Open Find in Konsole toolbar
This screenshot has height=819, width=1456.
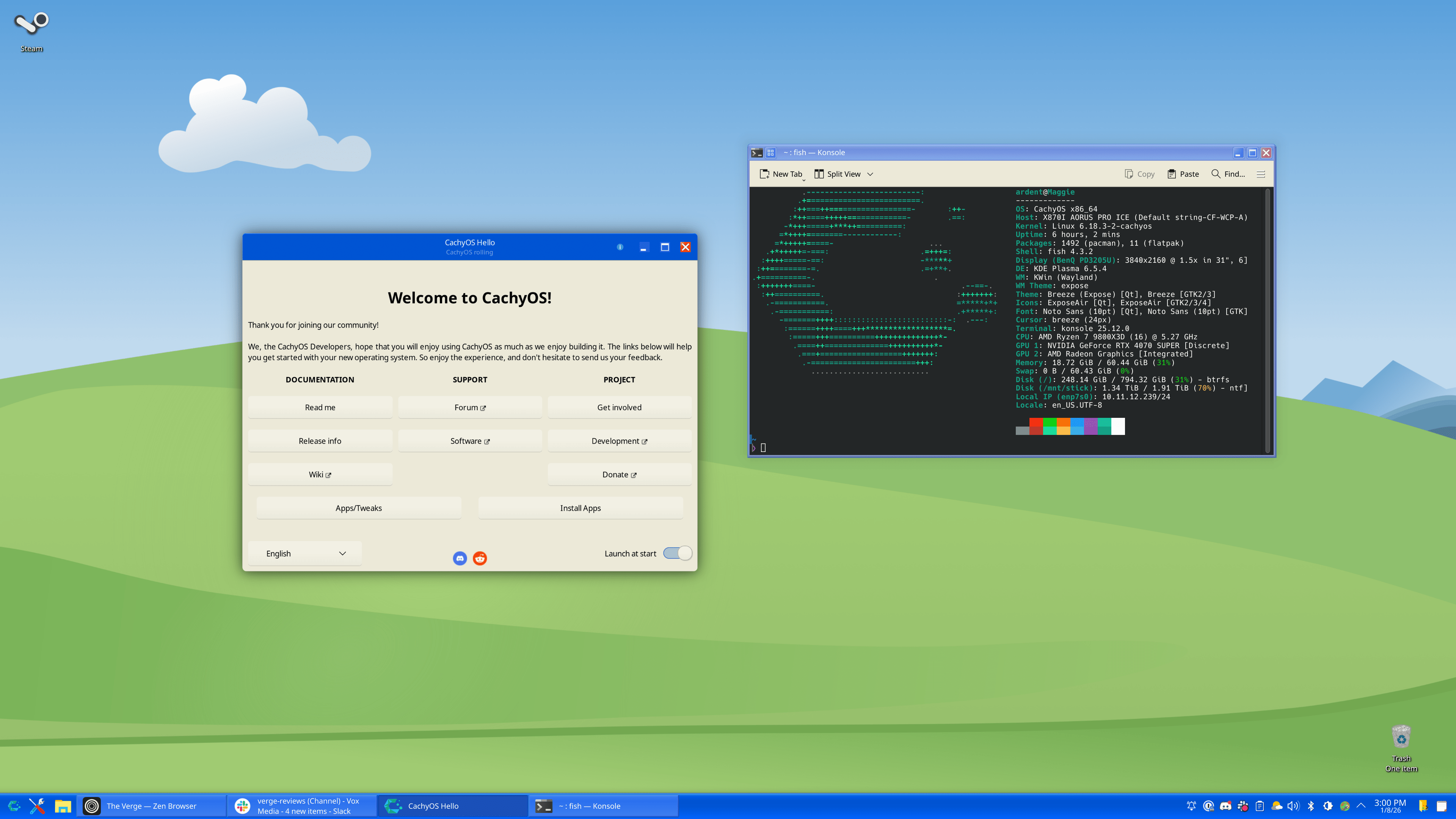click(x=1228, y=174)
